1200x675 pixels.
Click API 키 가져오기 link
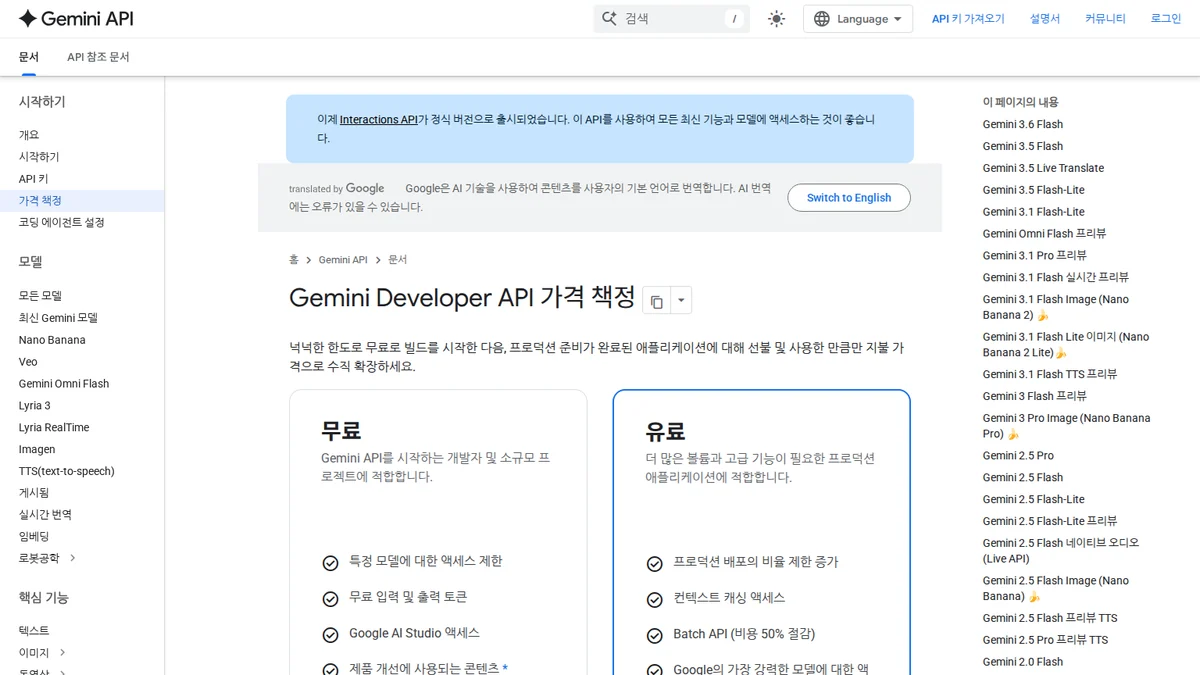[x=968, y=19]
